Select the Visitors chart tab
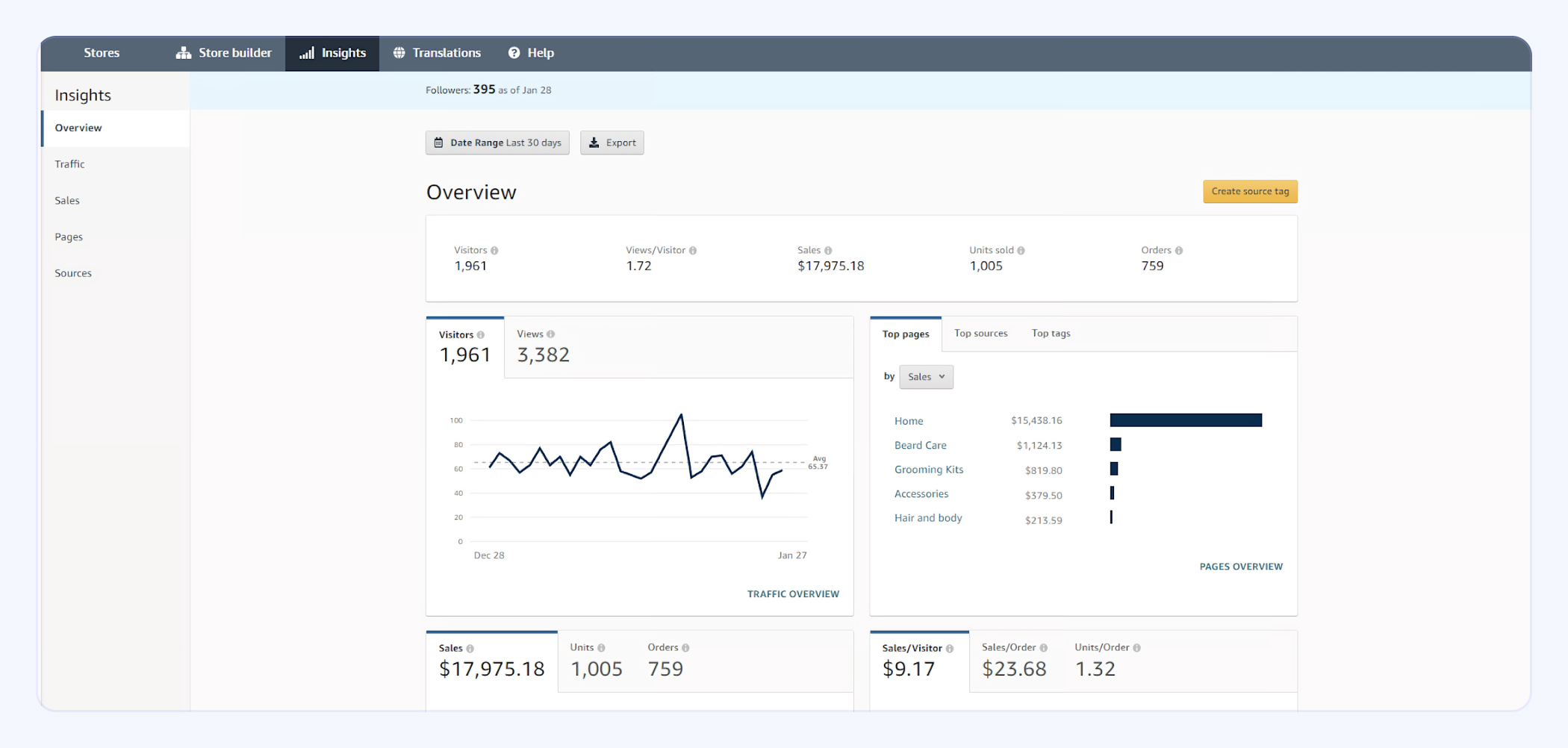The width and height of the screenshot is (1568, 748). pos(465,347)
